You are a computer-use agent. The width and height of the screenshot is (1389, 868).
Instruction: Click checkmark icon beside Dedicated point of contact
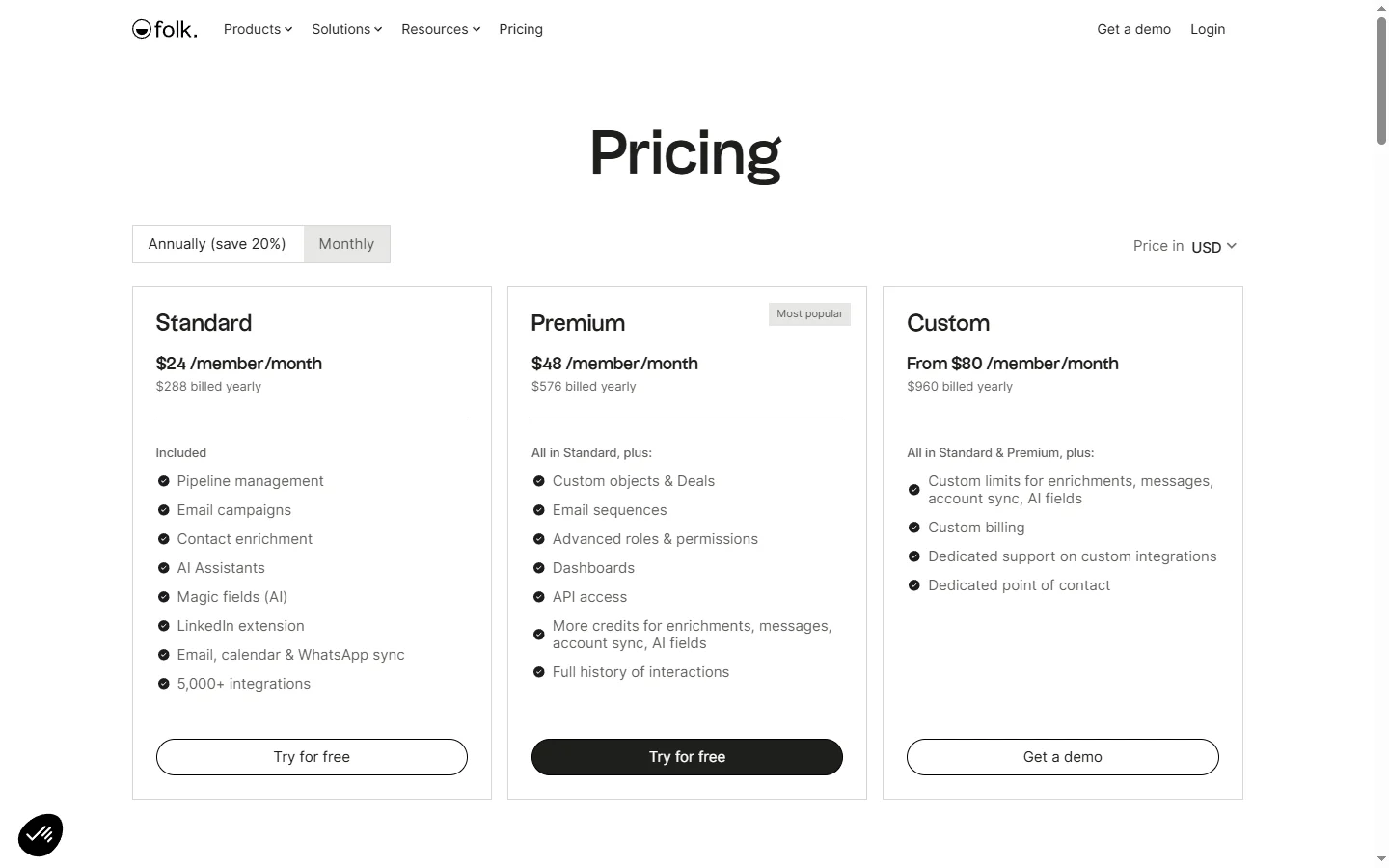(914, 585)
